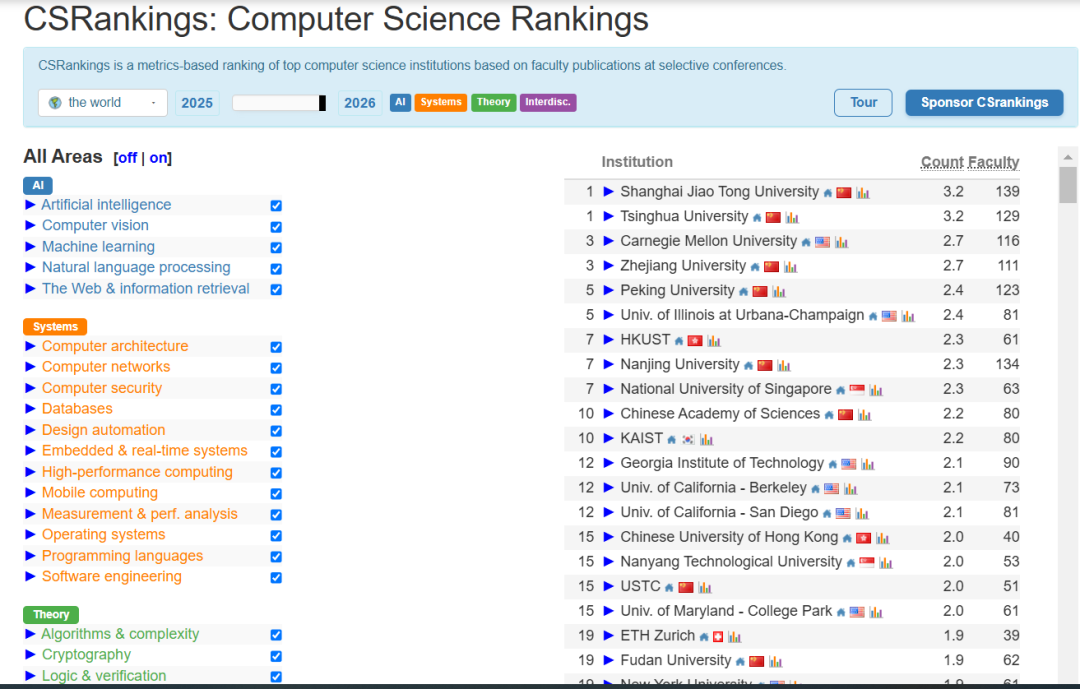View the chart icon for Georgia Institute of Technology
This screenshot has height=689, width=1080.
(x=868, y=464)
